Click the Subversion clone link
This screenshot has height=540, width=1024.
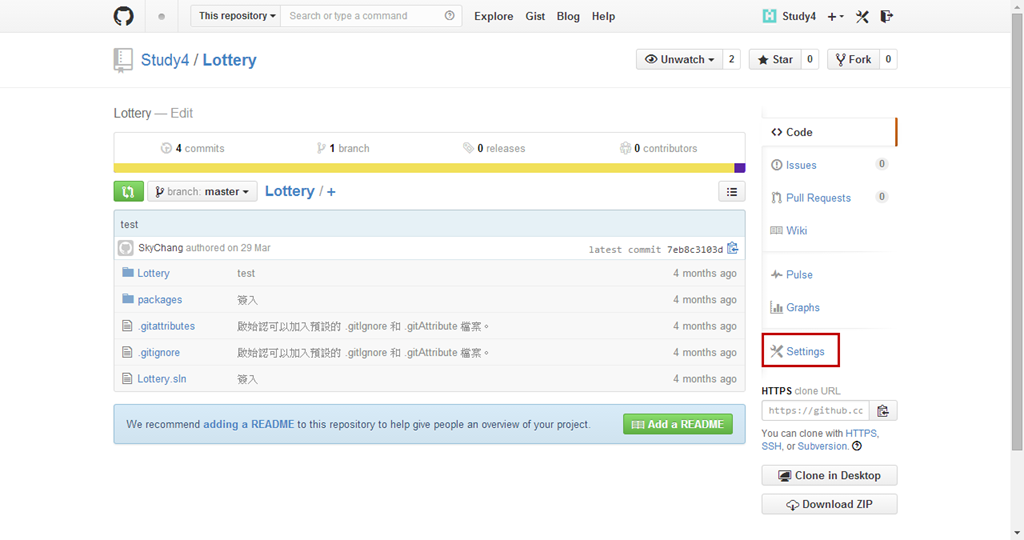pos(822,446)
